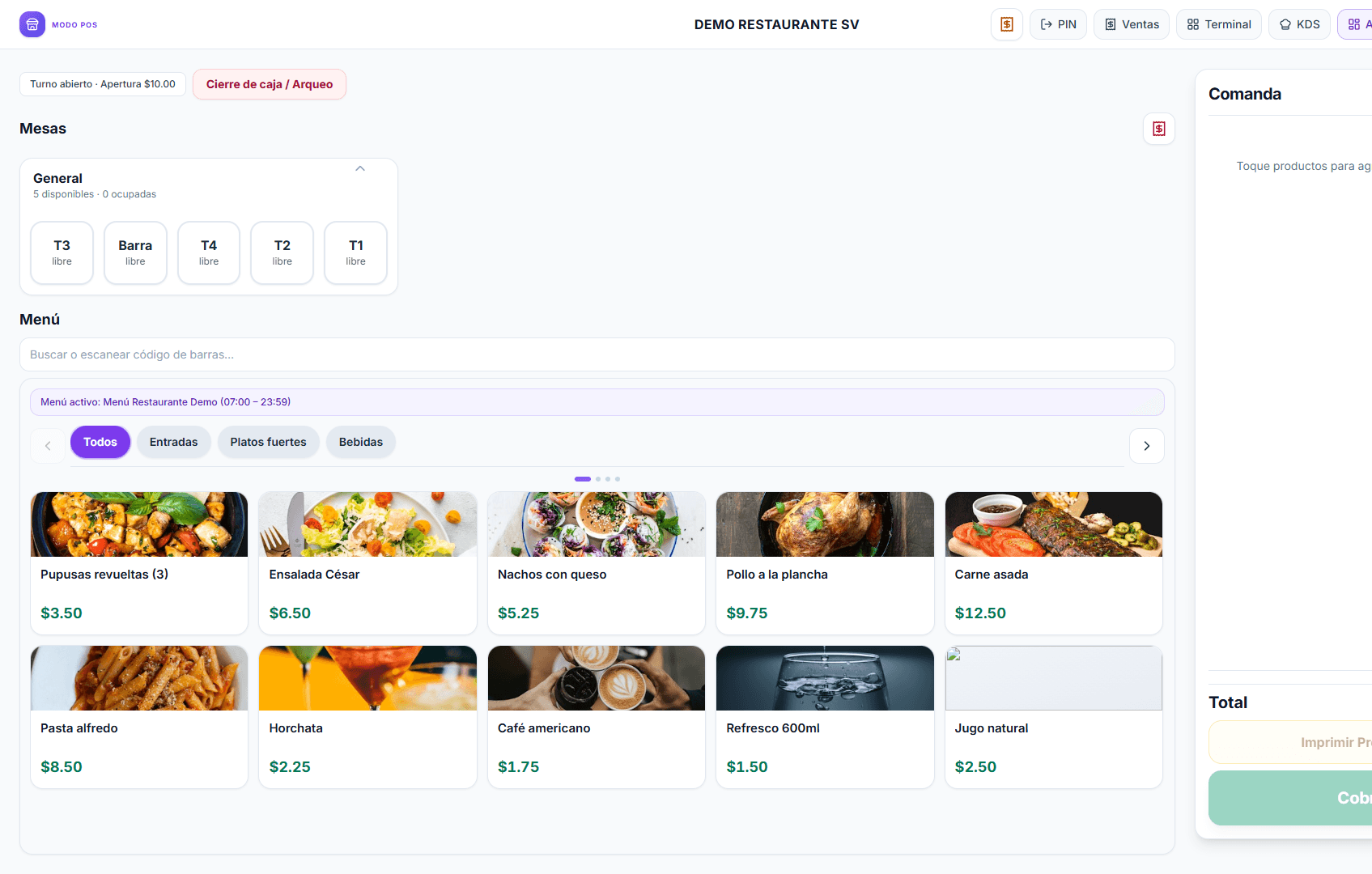Click the first active pagination dot
1372x874 pixels.
coord(583,479)
